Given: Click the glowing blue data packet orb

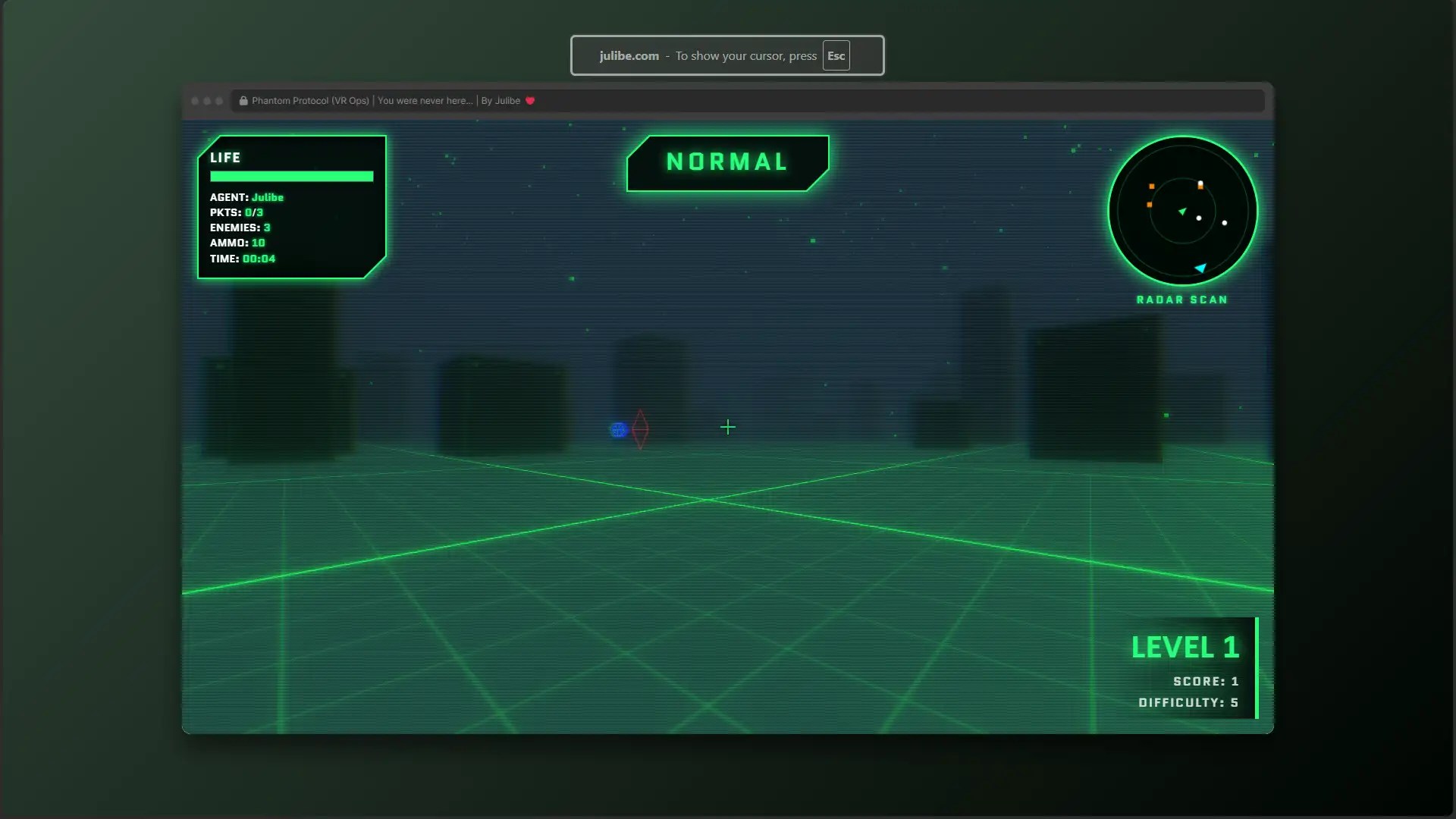Looking at the screenshot, I should [x=618, y=430].
